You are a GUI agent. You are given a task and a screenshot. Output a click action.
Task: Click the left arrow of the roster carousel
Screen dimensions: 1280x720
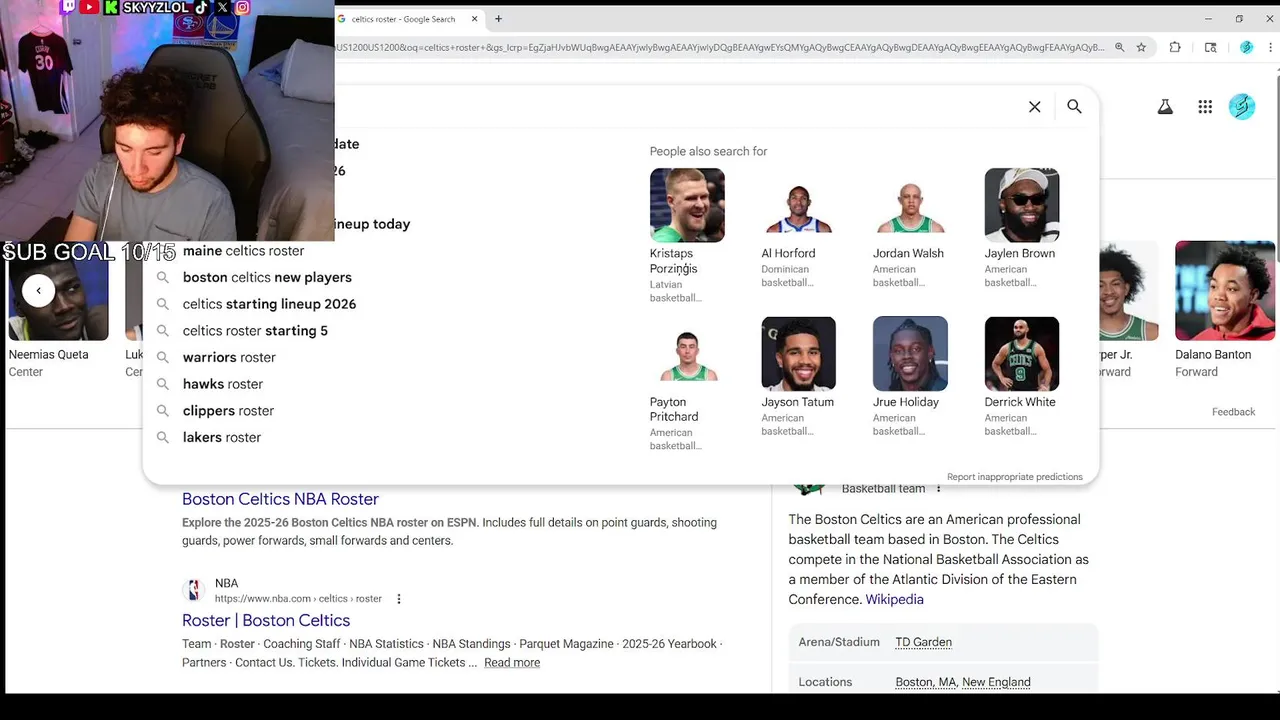pyautogui.click(x=38, y=291)
